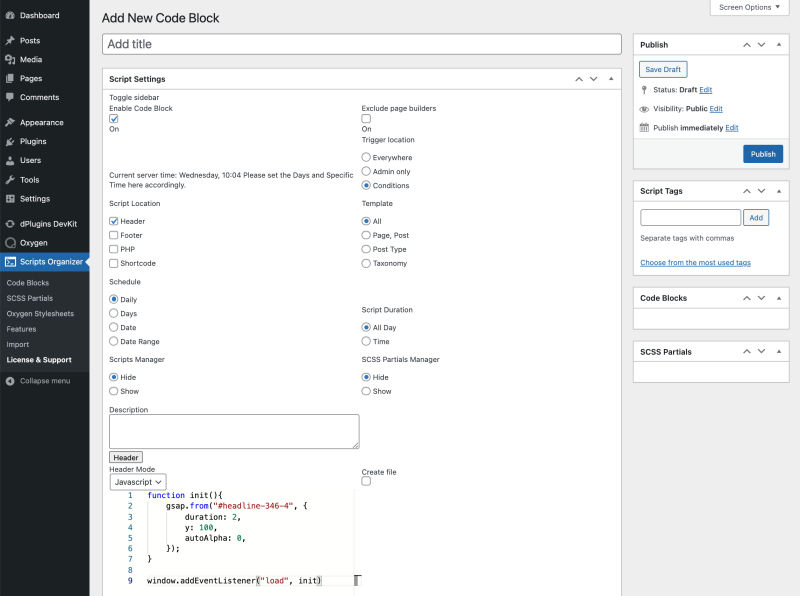
Task: Move Code Blocks panel up arrow
Action: pyautogui.click(x=746, y=298)
